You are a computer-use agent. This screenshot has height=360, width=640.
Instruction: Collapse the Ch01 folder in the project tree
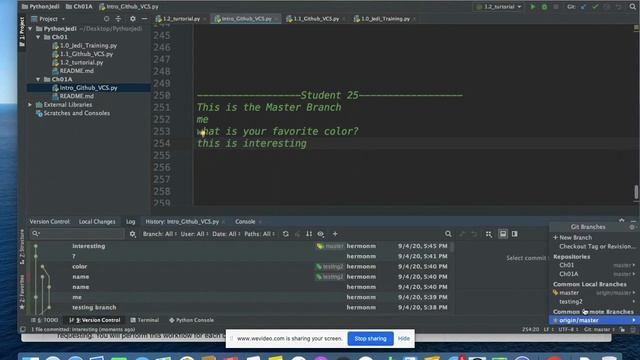point(38,37)
